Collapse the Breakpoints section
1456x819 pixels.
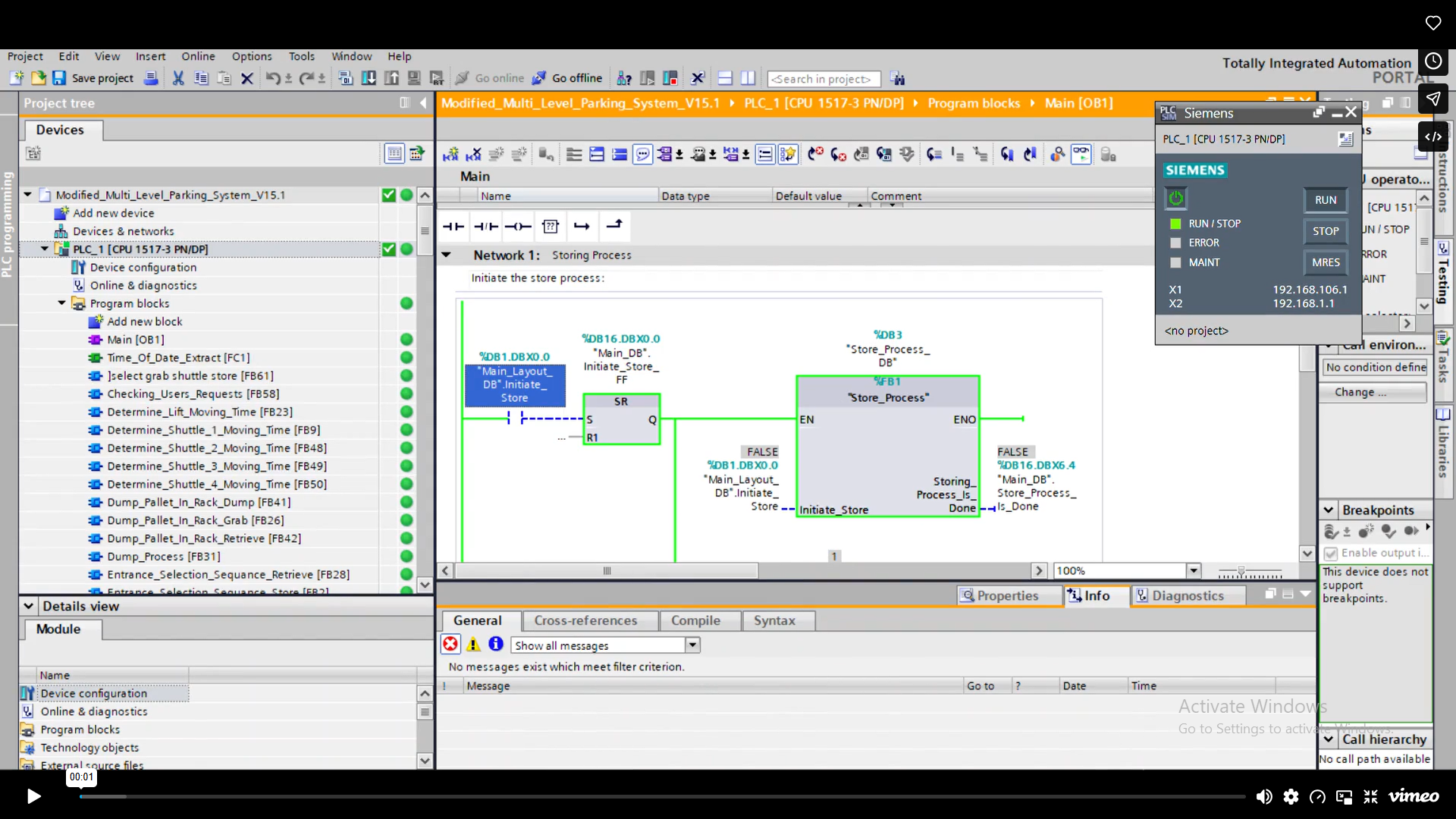point(1329,510)
